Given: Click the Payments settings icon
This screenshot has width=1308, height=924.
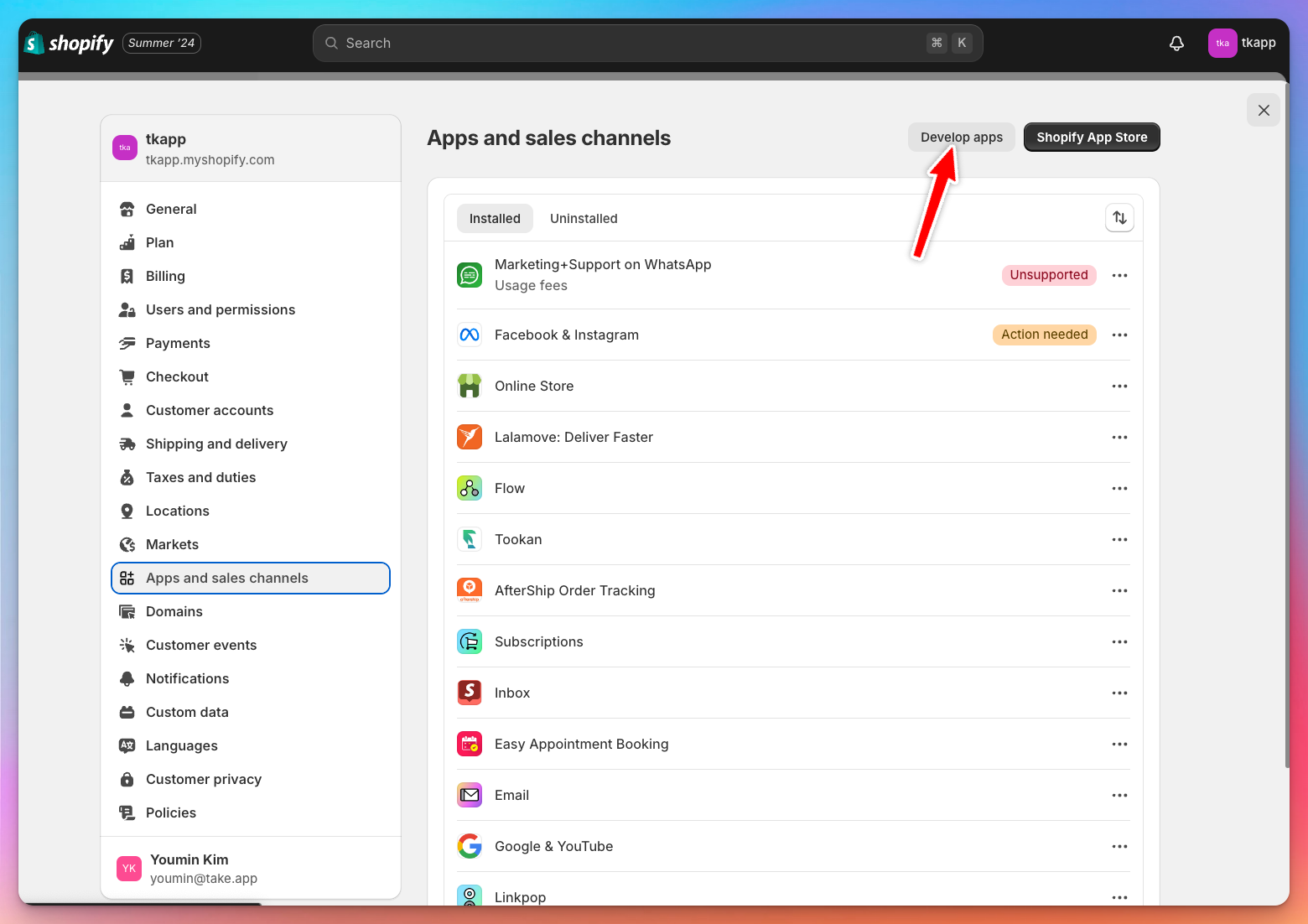Looking at the screenshot, I should tap(127, 343).
